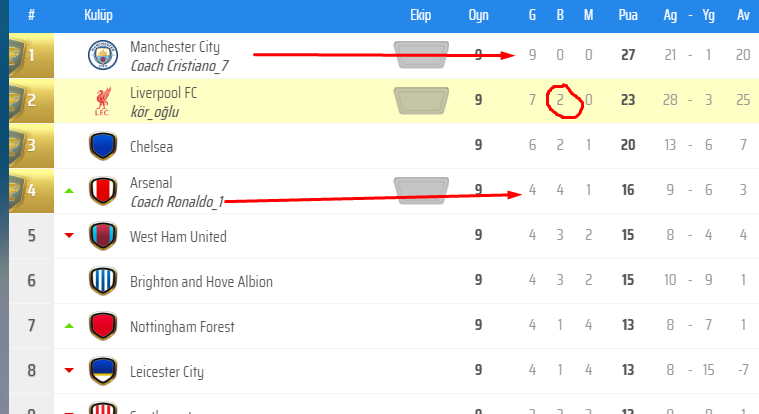Open the Brighton and Hove Albion club page
This screenshot has height=414, width=759.
(x=201, y=282)
